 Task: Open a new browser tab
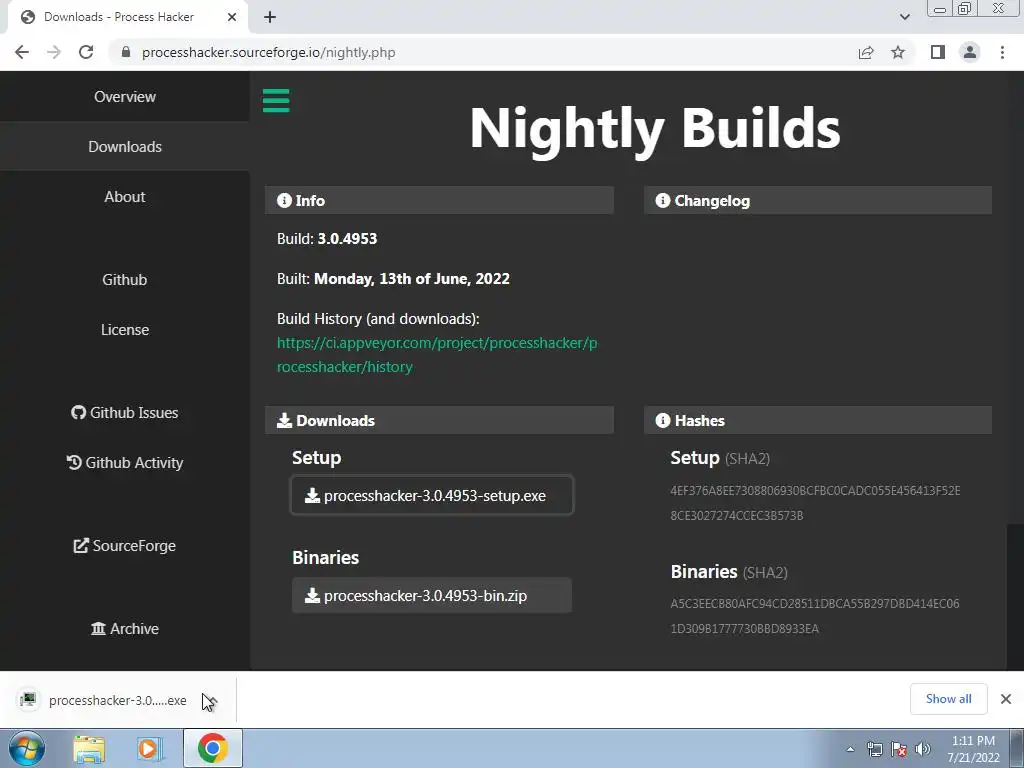tap(270, 17)
